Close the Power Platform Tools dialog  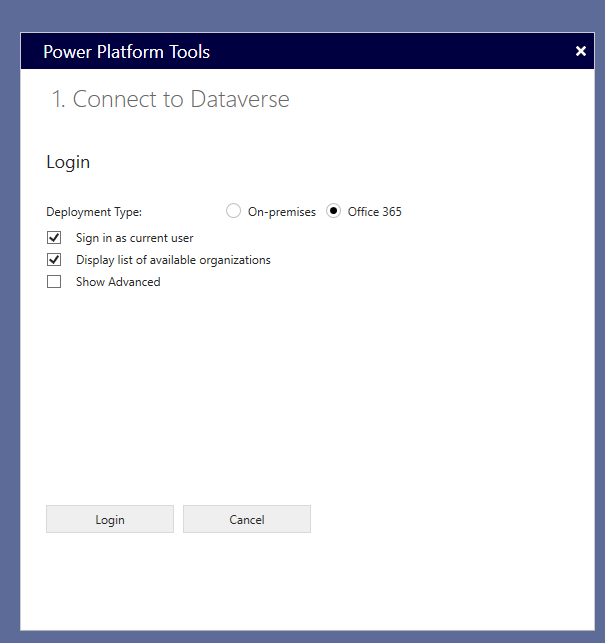(x=580, y=51)
